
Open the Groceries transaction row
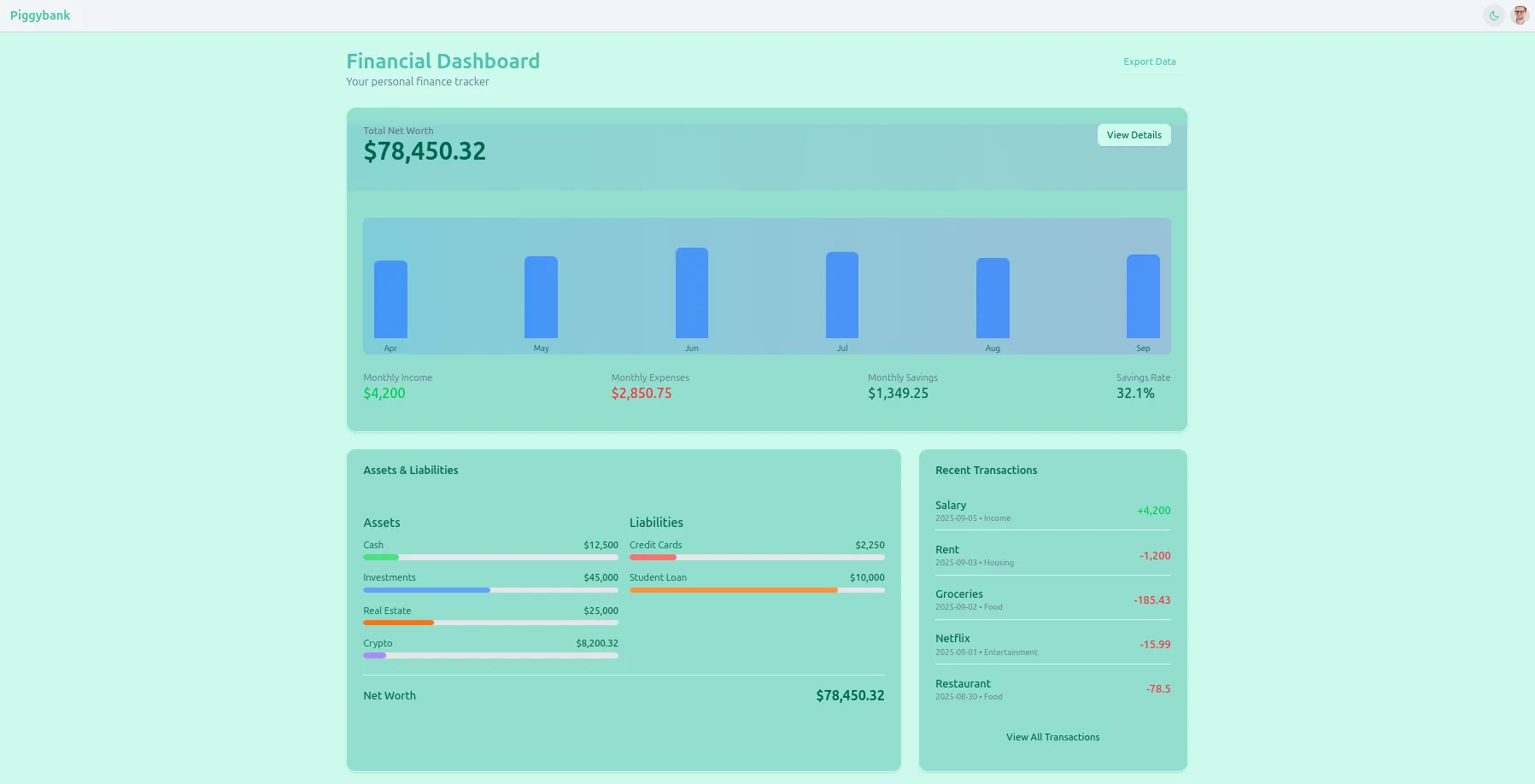point(1052,600)
